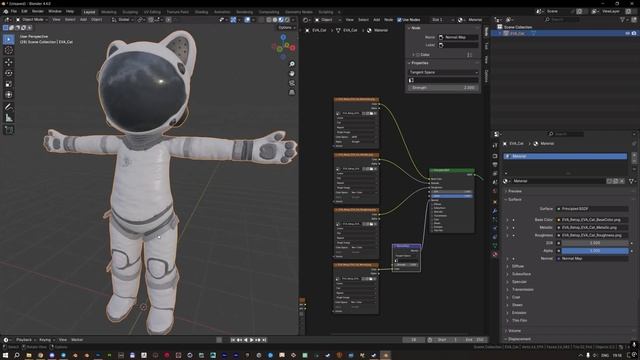The image size is (640, 360).
Task: Open the File menu
Action: (14, 11)
